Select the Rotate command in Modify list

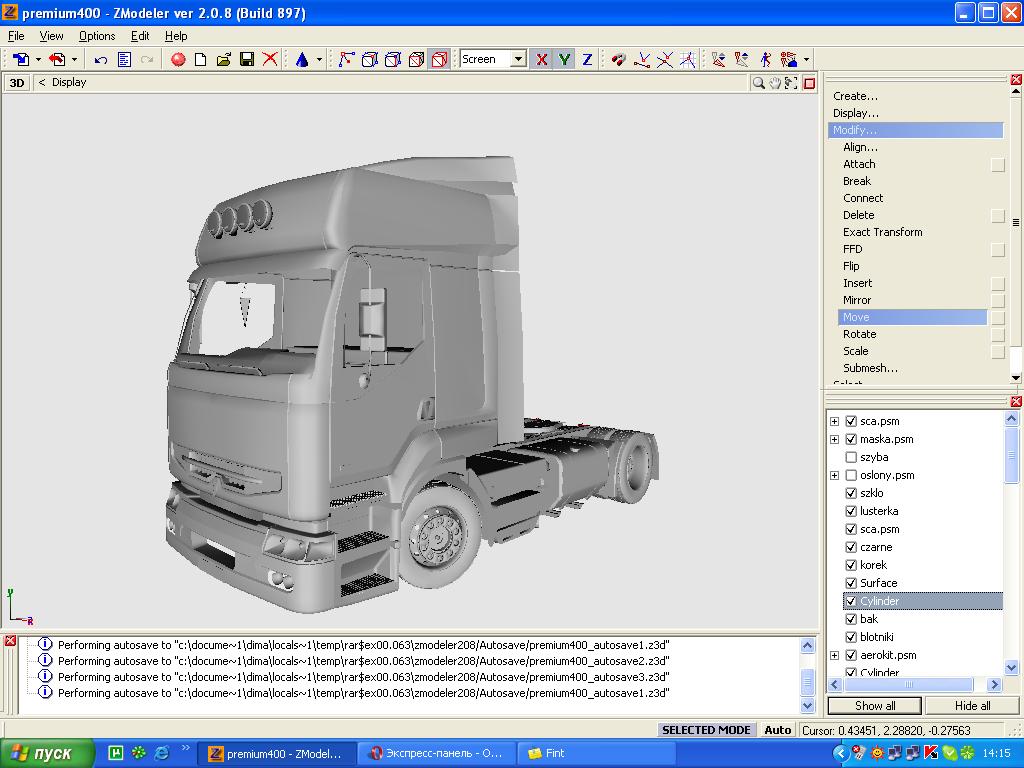point(859,334)
